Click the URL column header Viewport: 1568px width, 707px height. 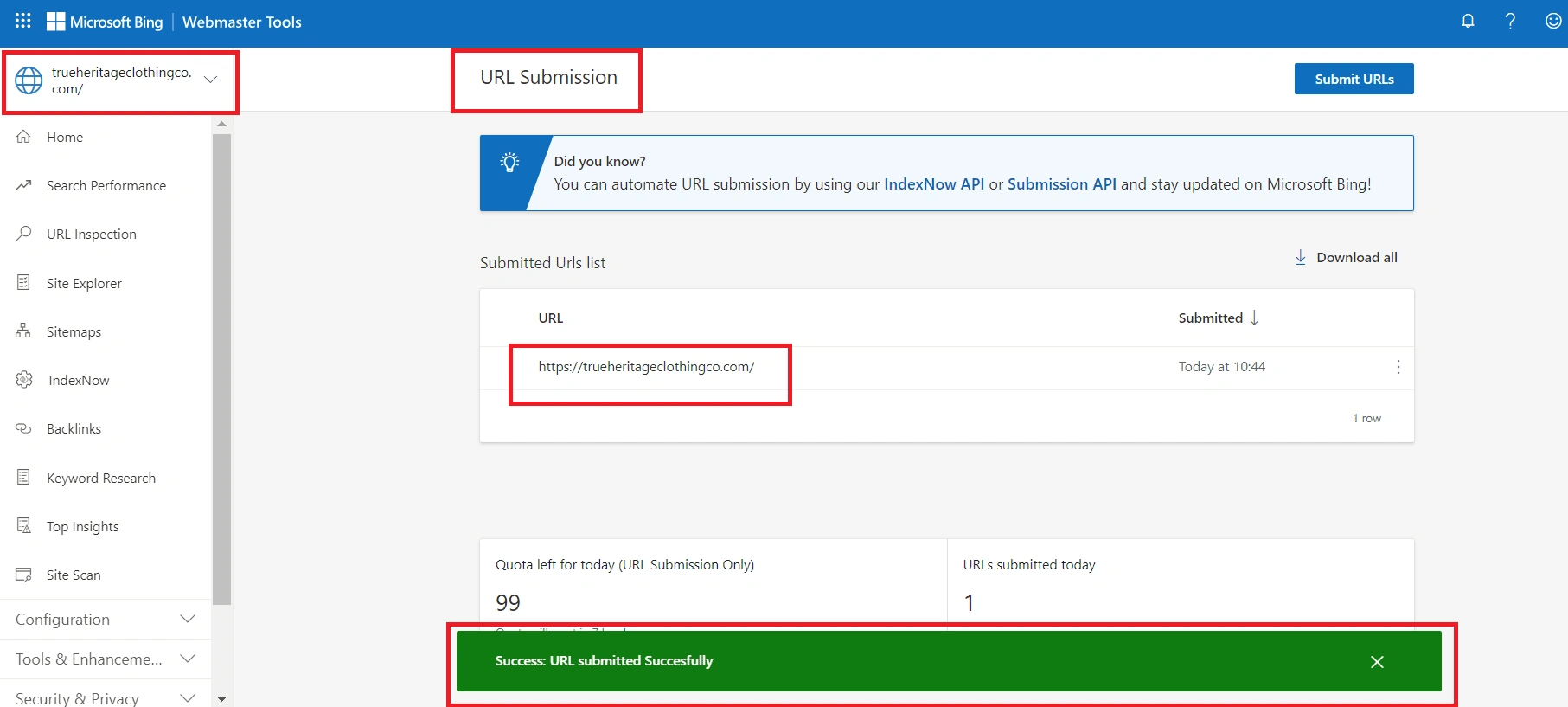(551, 318)
